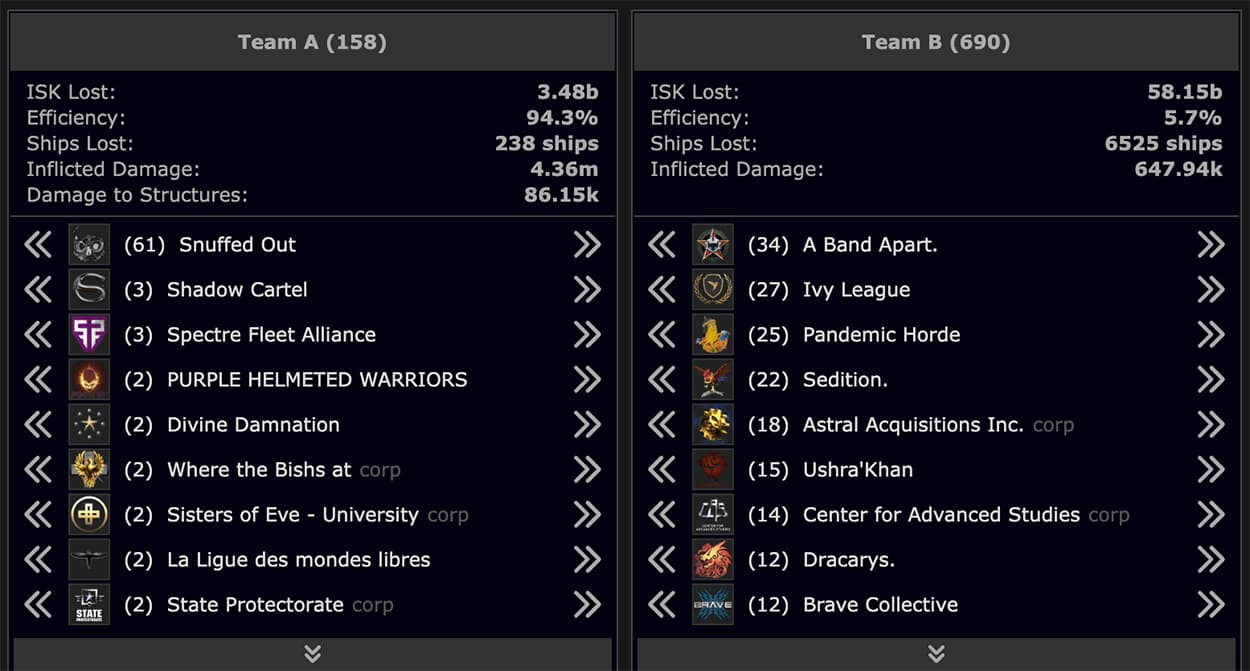
Task: Expand the Team B list with the bottom chevron
Action: pyautogui.click(x=936, y=654)
